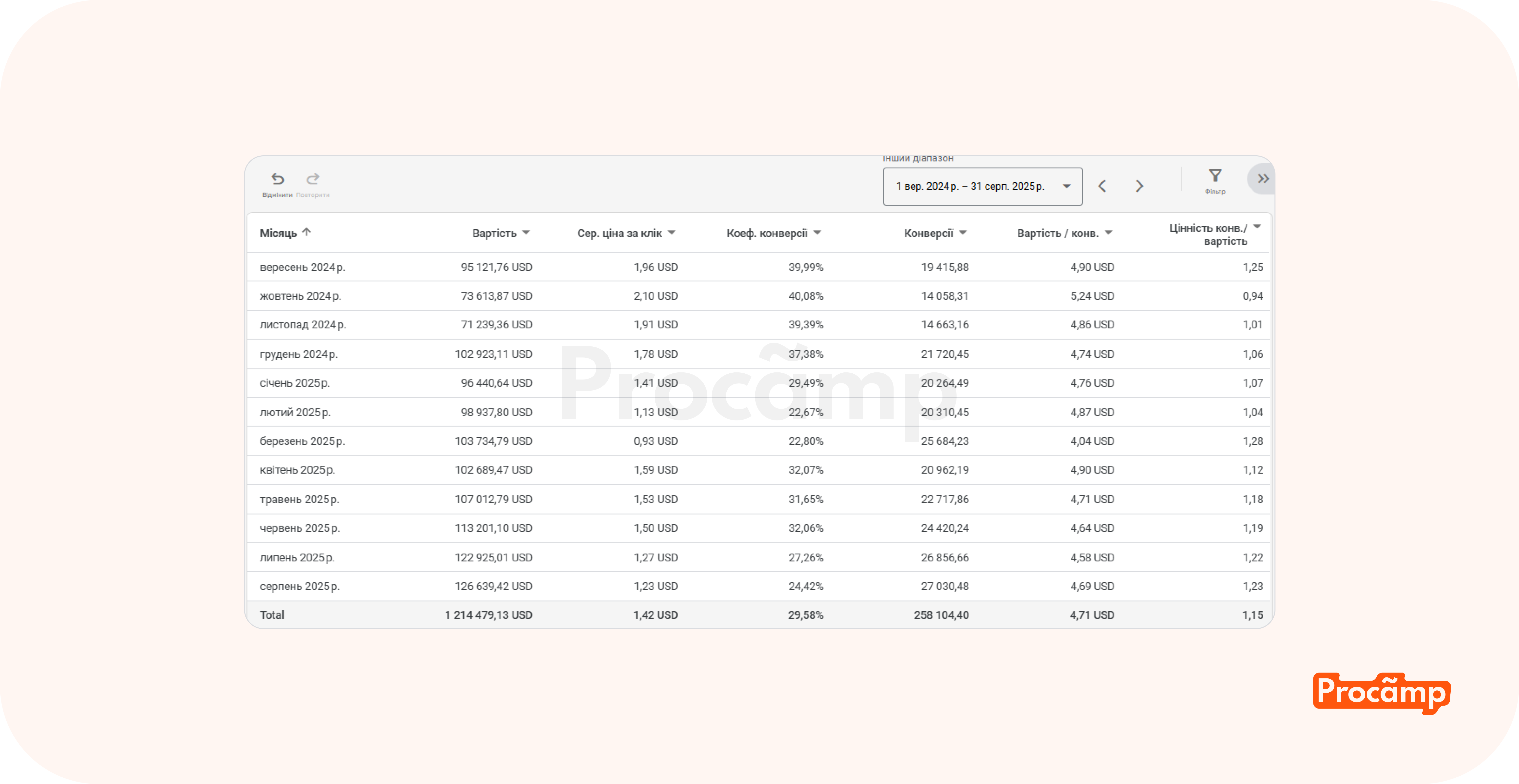Screen dimensions: 1519x784
Task: Open Коеф. конверсії column dropdown arrow
Action: [817, 233]
